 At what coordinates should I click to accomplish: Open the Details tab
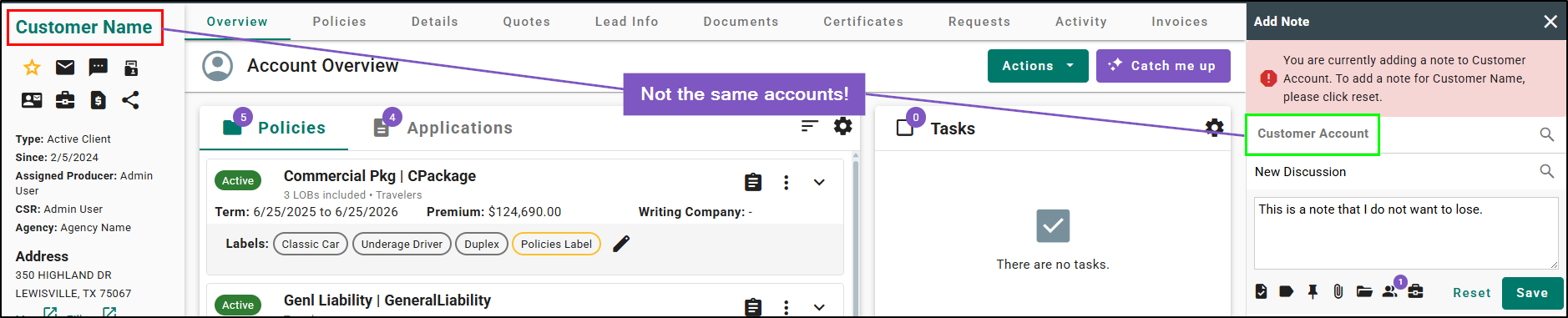tap(434, 22)
